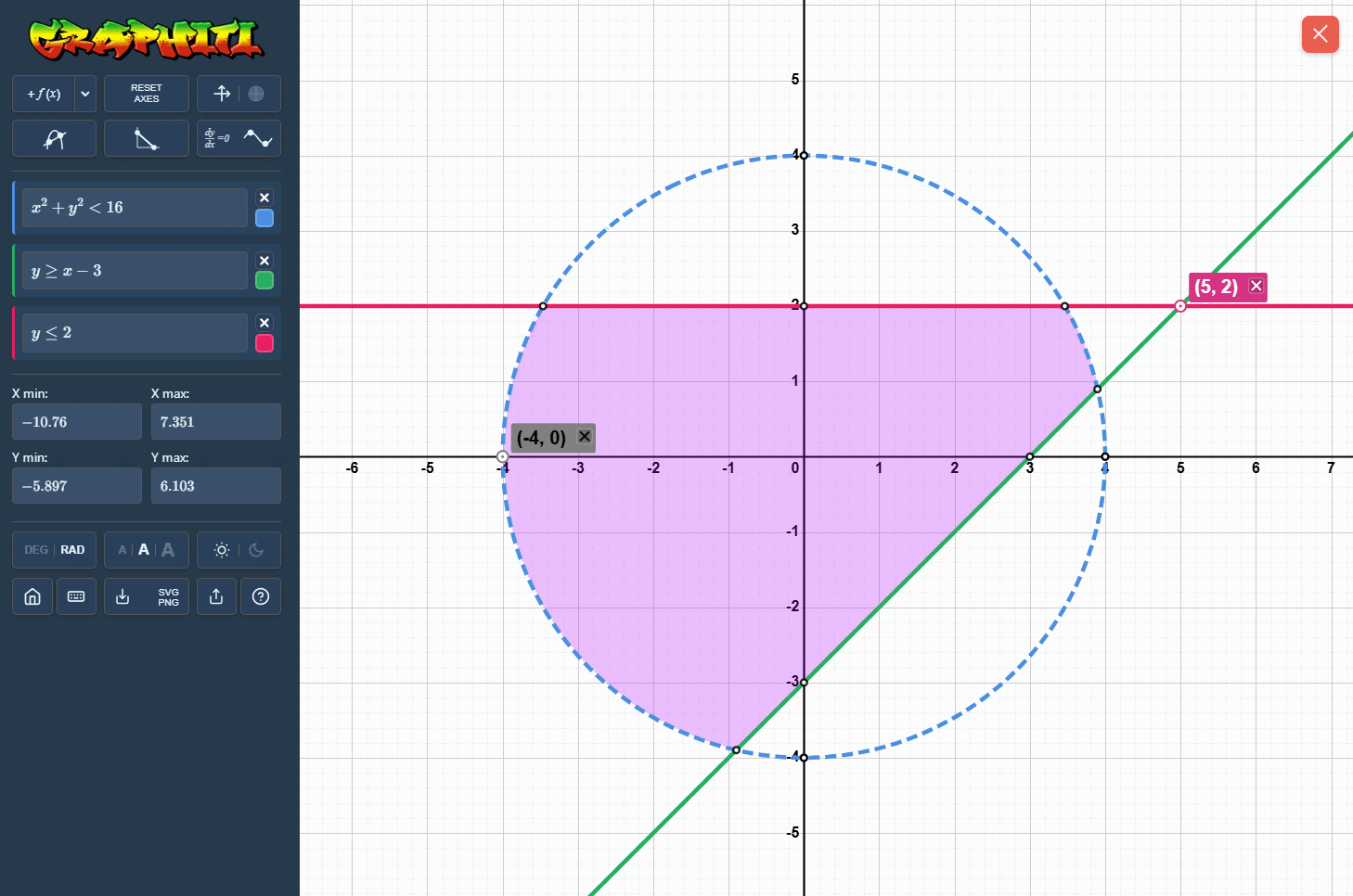Delete the x²+y²<16 expression
This screenshot has height=896, width=1353.
[x=264, y=198]
